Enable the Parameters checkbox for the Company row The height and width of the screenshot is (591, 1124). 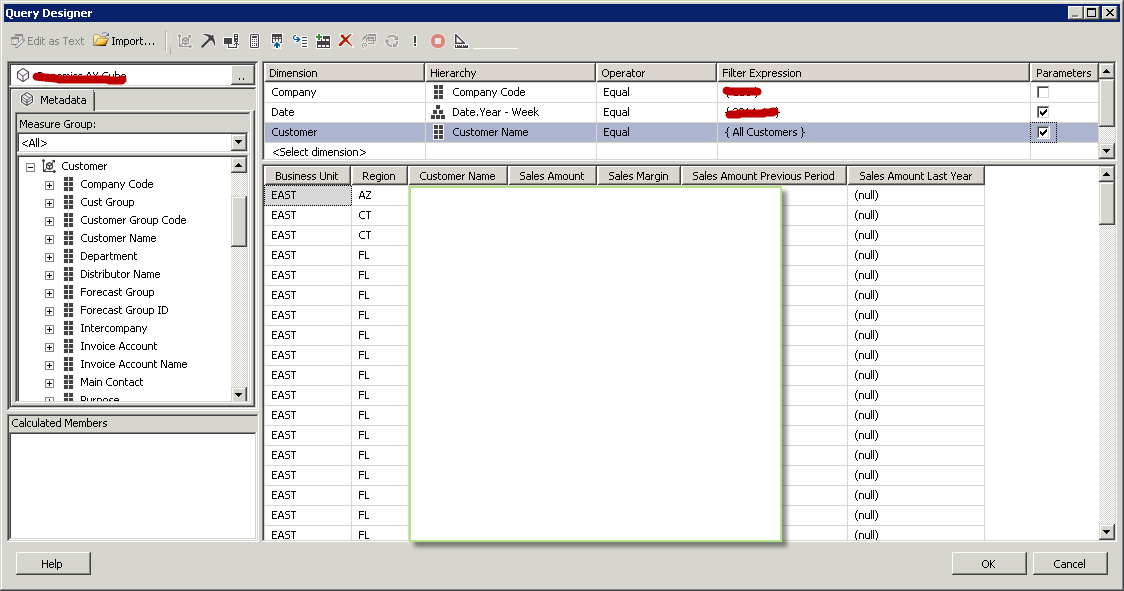point(1044,91)
